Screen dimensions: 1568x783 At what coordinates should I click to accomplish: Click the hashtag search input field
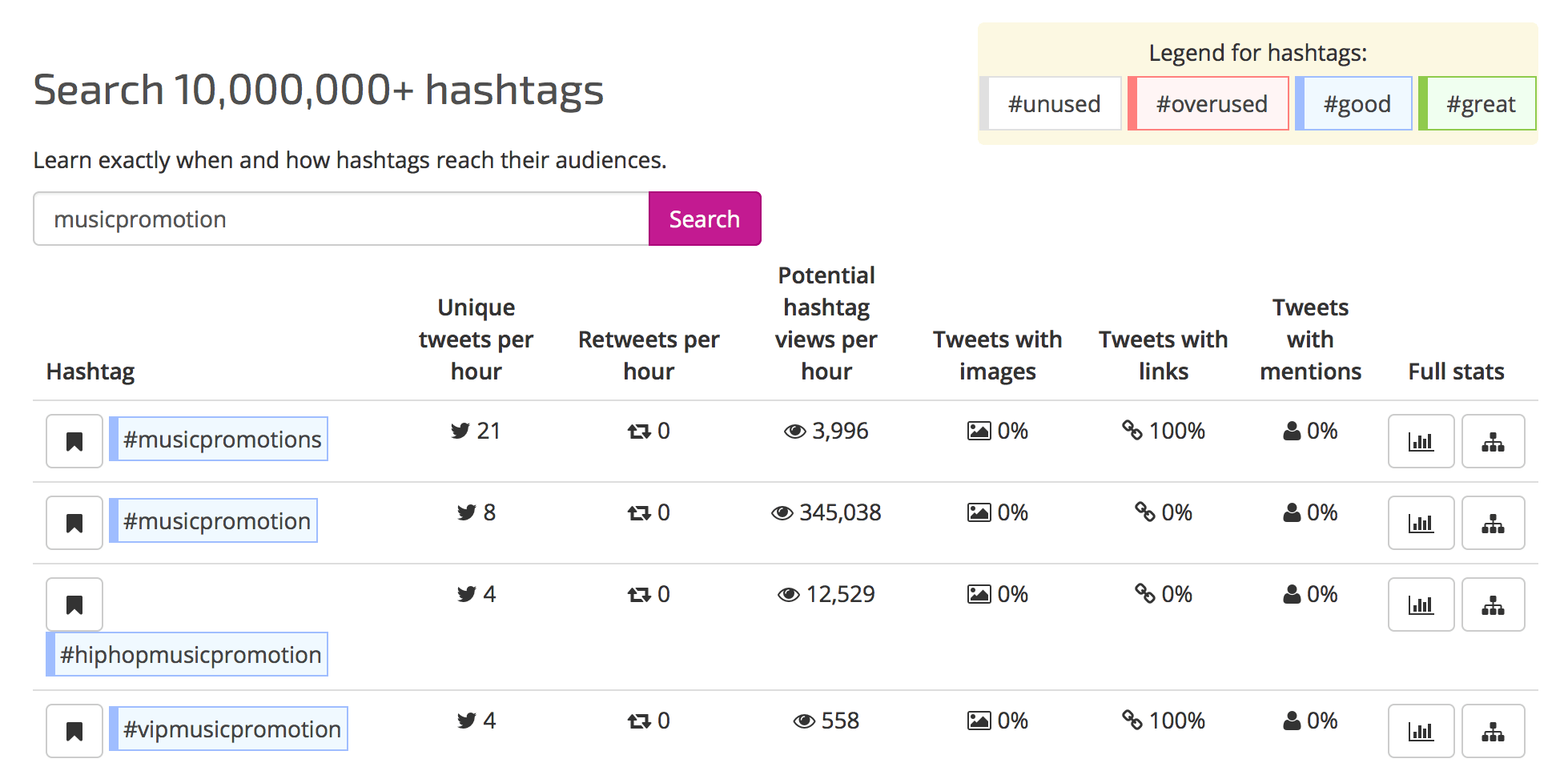pos(340,219)
